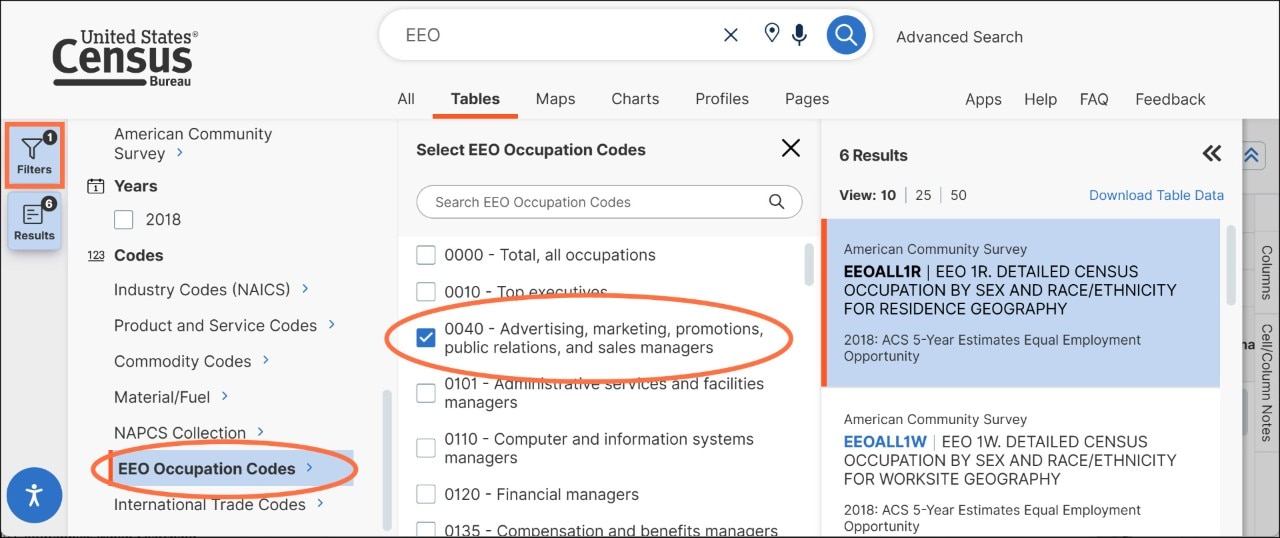Switch to the Maps tab
Screen dimensions: 1280x538
point(555,99)
